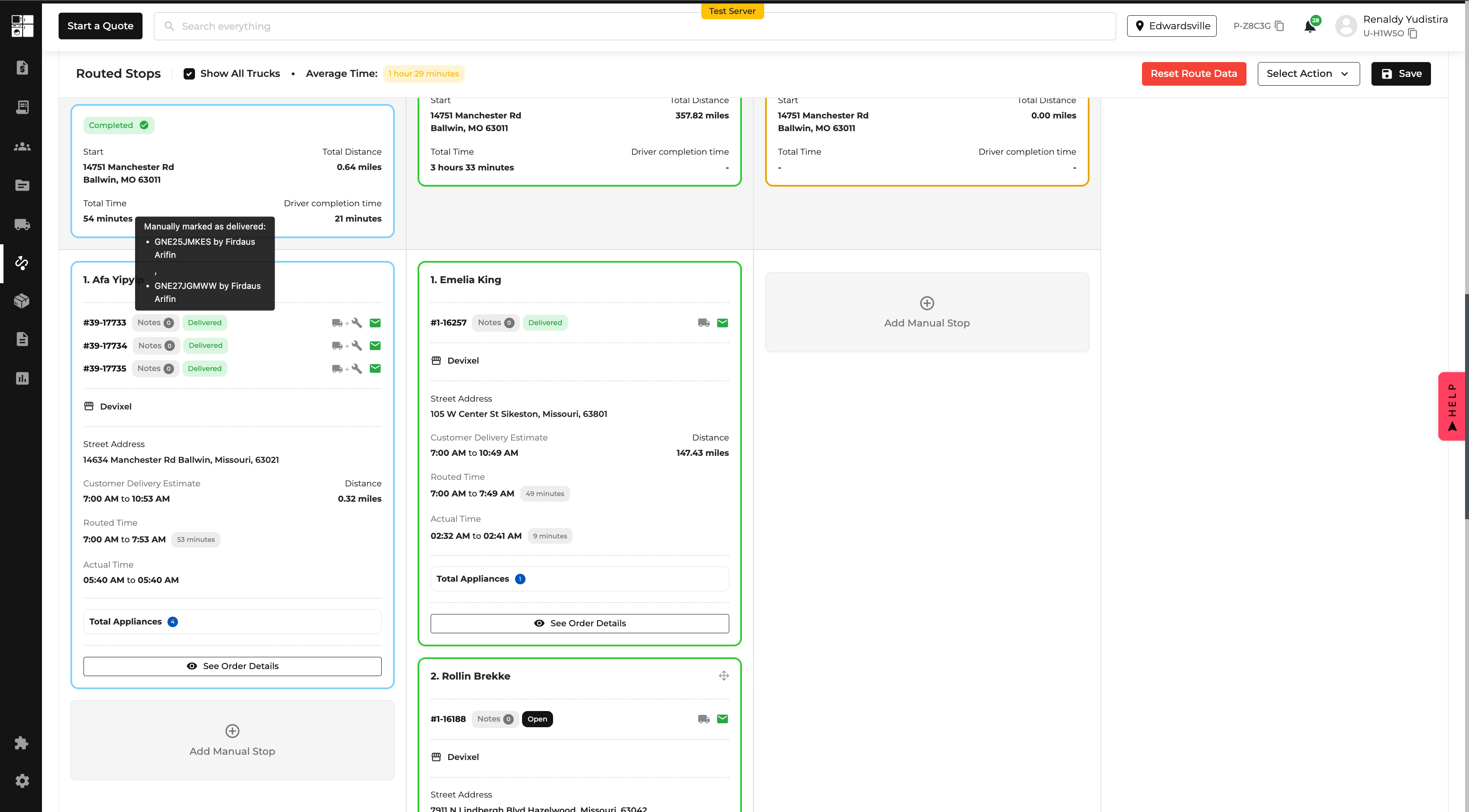
Task: Expand the Select Action dropdown
Action: point(1308,73)
